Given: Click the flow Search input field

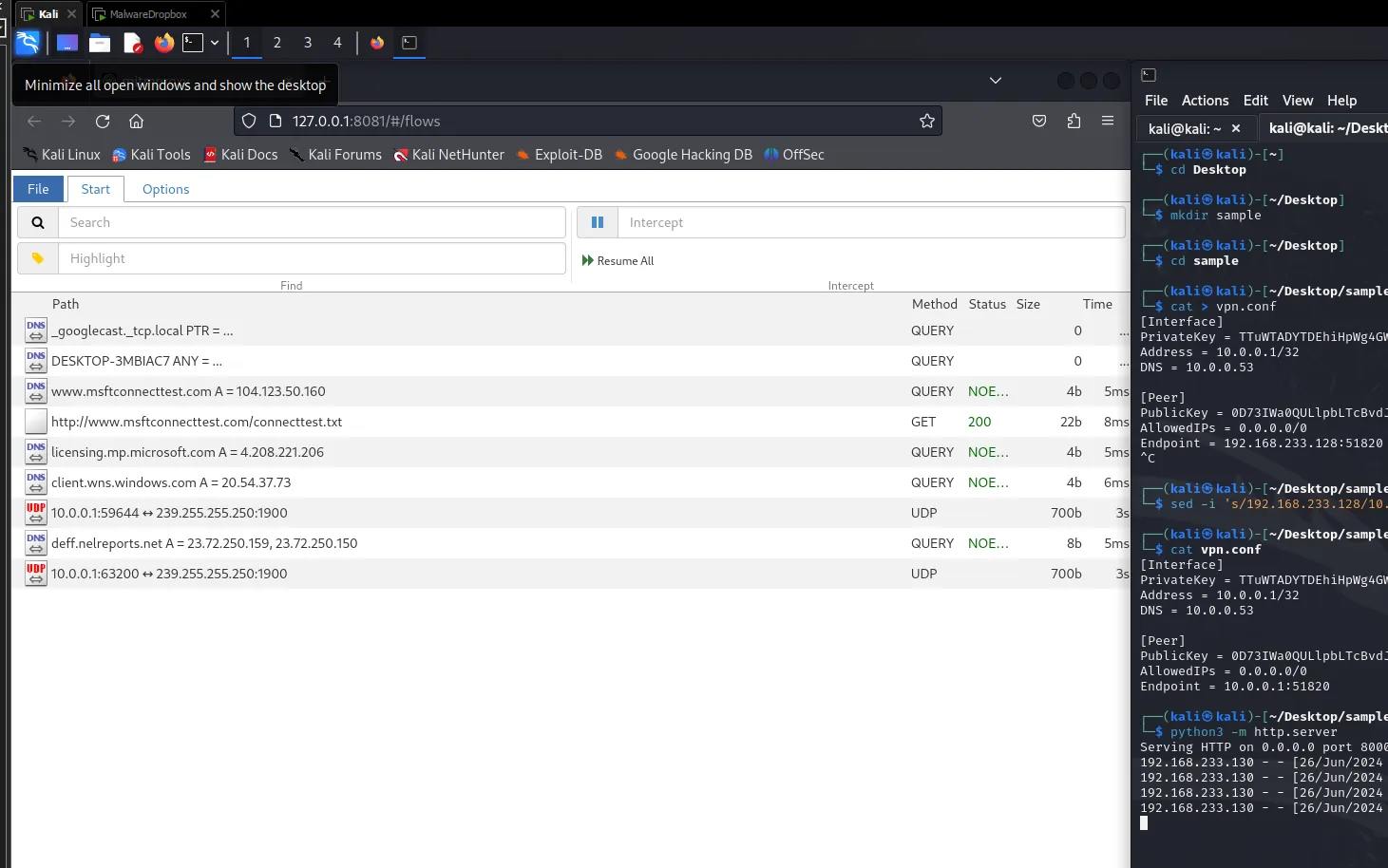Looking at the screenshot, I should pos(311,222).
